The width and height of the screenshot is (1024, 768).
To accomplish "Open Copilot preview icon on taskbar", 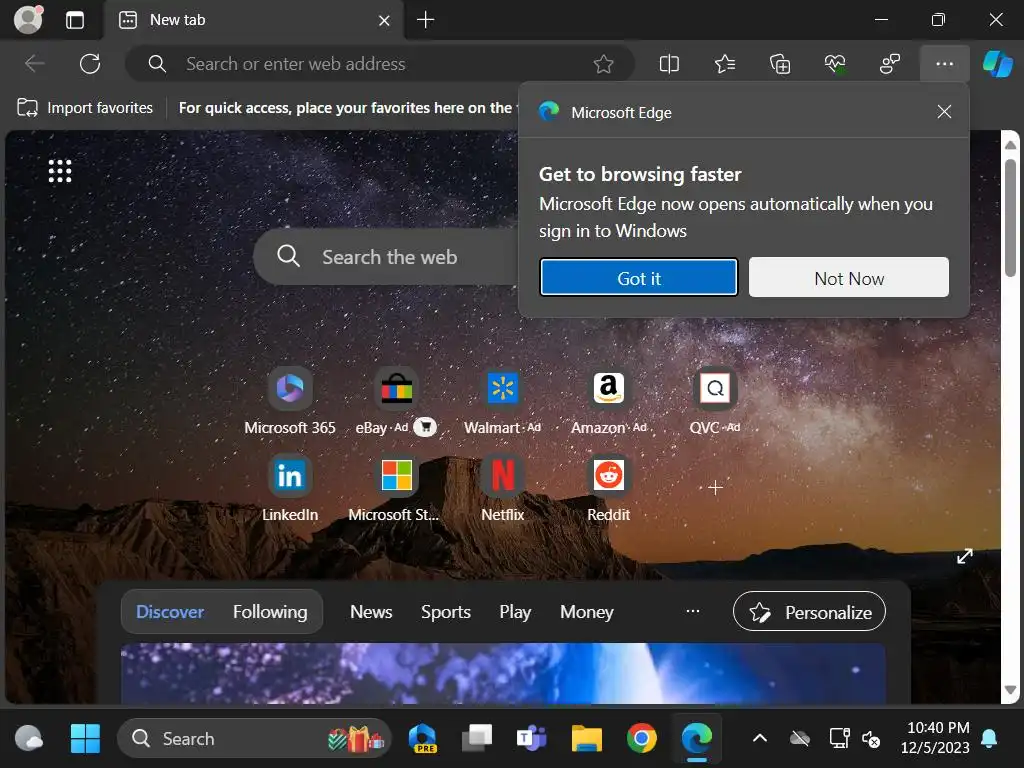I will tap(422, 739).
